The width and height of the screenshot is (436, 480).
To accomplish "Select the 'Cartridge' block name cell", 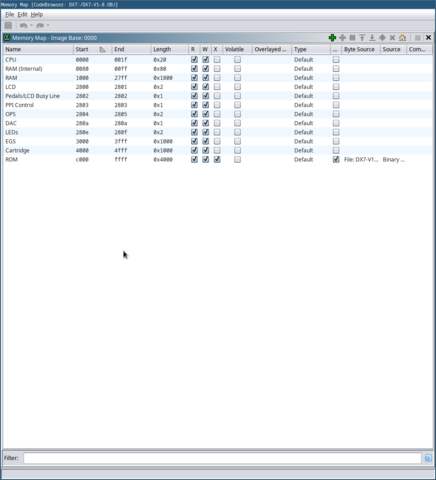I will tap(17, 150).
